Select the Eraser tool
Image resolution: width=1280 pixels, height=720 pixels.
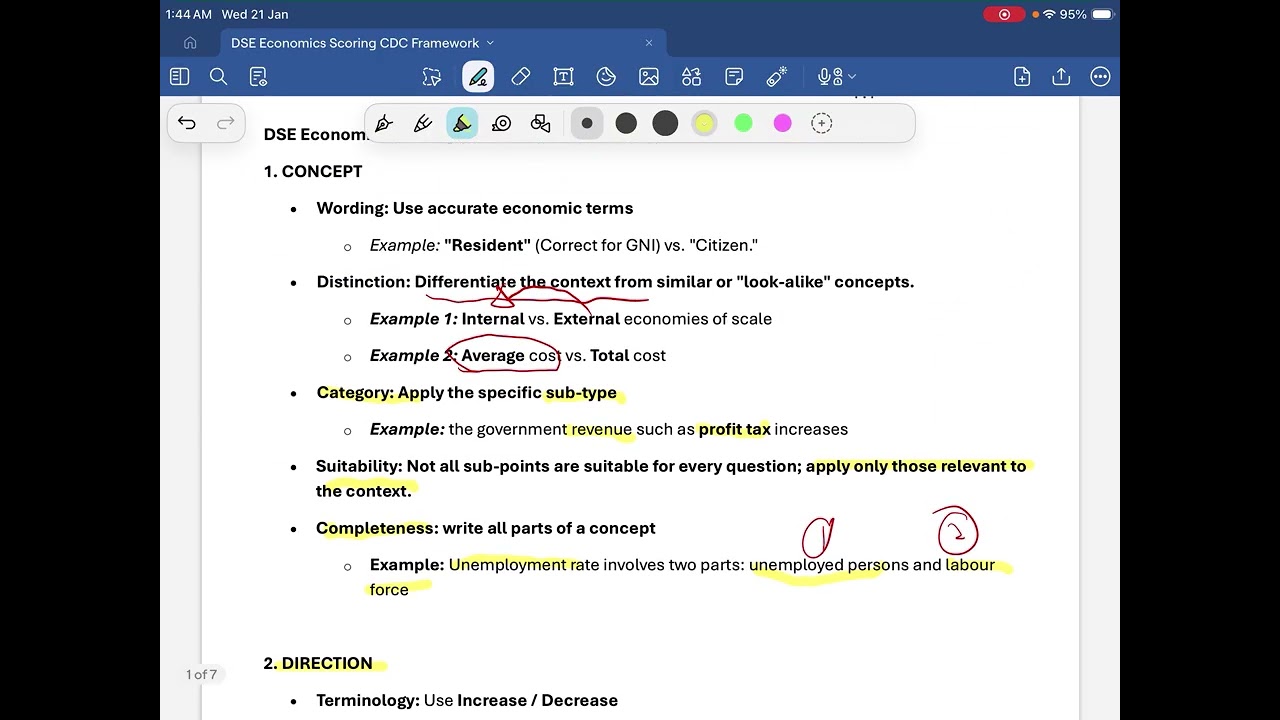tap(520, 76)
